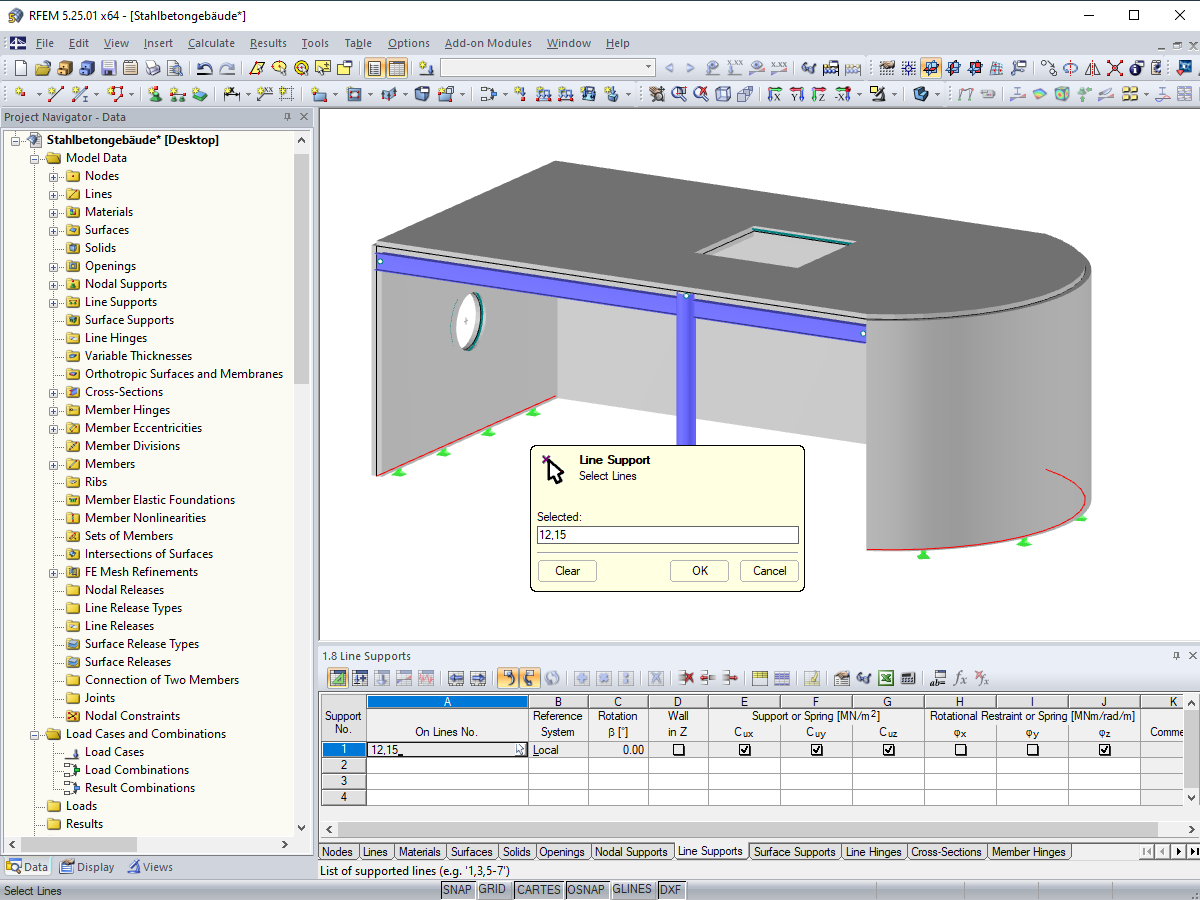The width and height of the screenshot is (1200, 900).
Task: Uncheck the Cuy support checkbox in row 1
Action: tap(815, 751)
